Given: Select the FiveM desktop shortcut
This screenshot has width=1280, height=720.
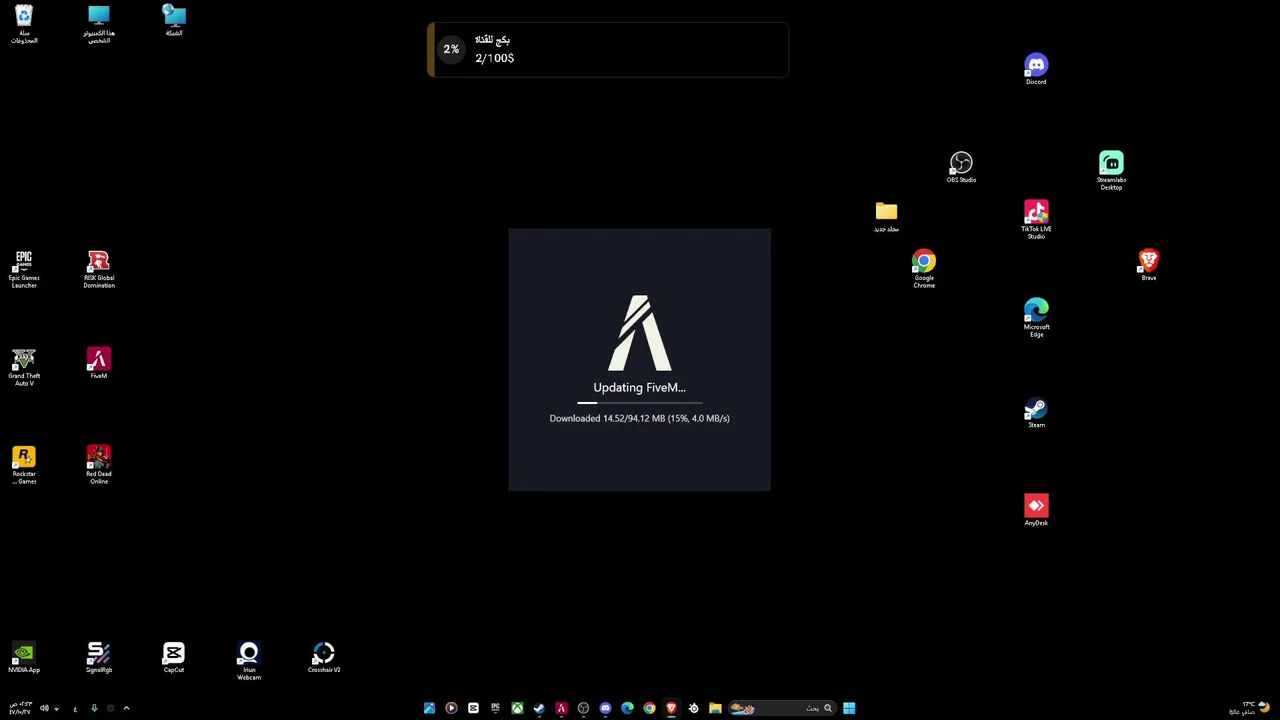Looking at the screenshot, I should (x=99, y=364).
